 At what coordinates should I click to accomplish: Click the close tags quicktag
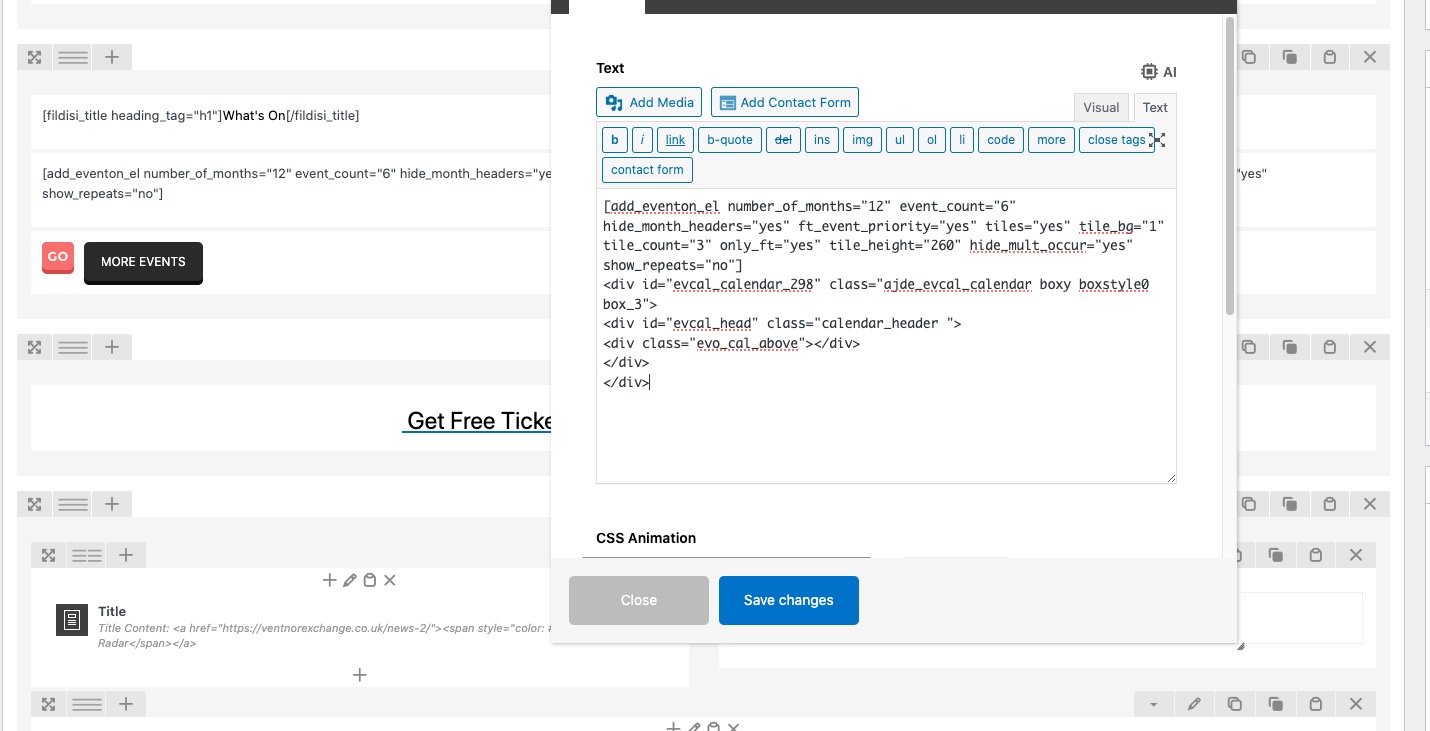(x=1116, y=140)
